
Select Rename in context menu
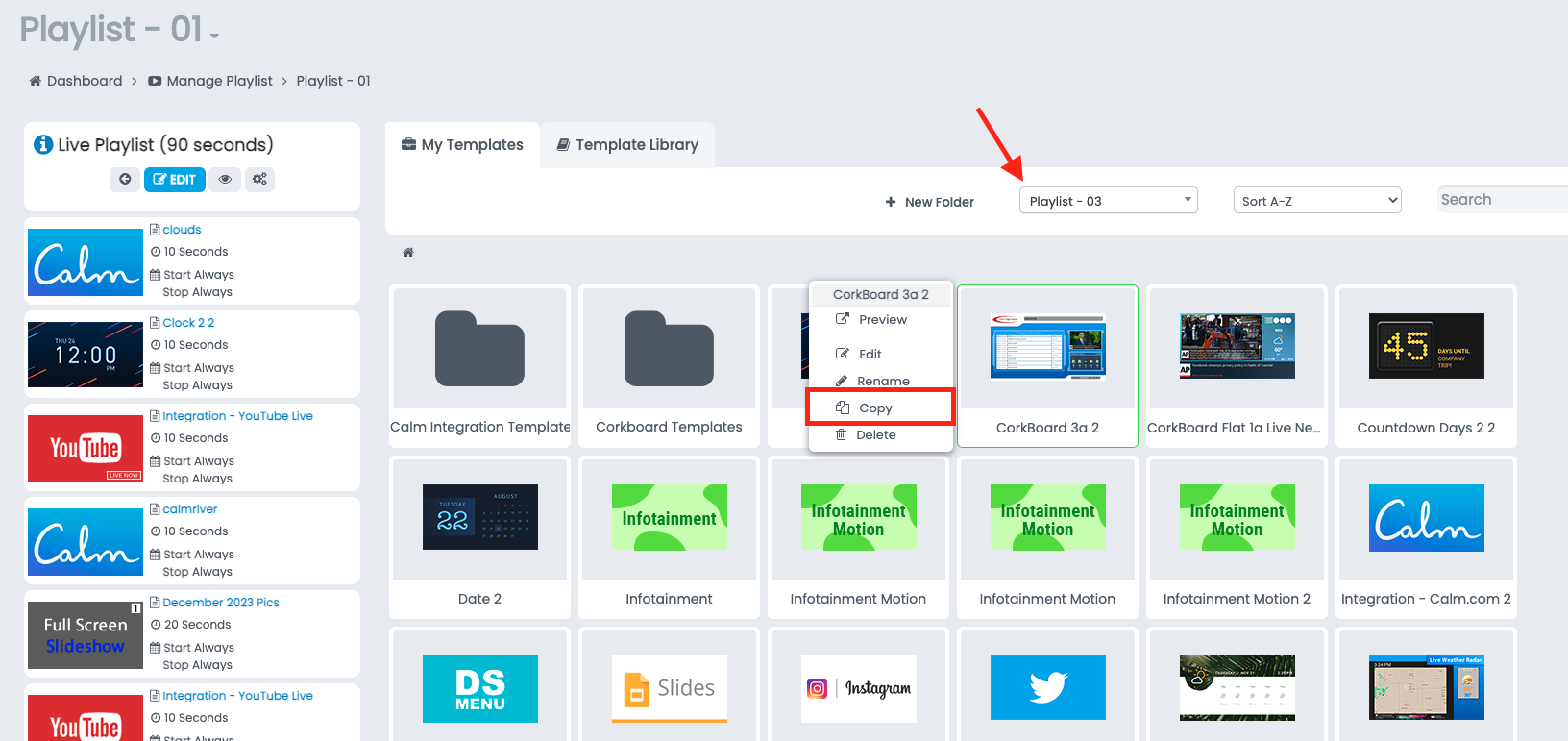point(881,381)
